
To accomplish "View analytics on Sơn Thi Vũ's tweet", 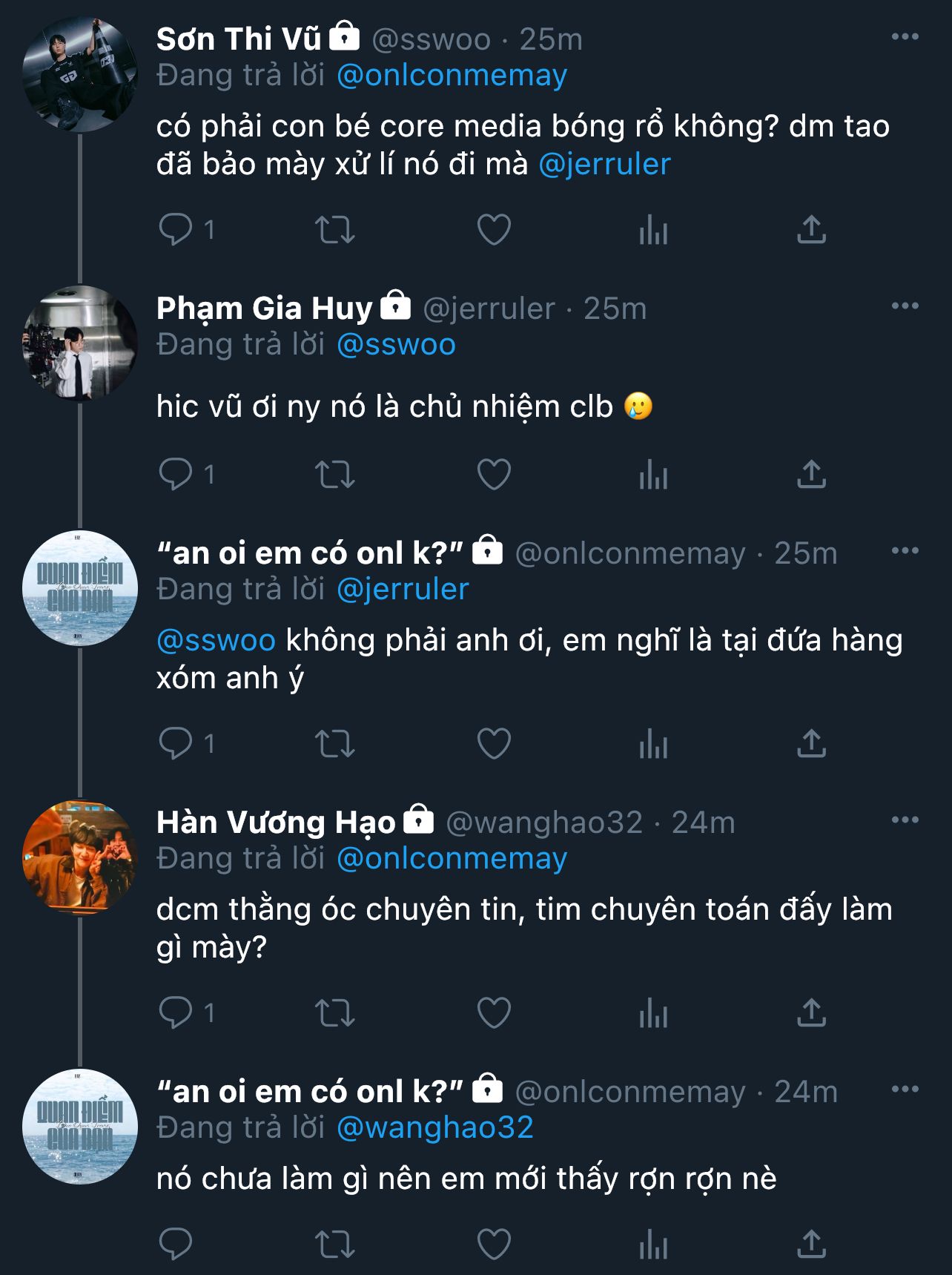I will (x=653, y=230).
